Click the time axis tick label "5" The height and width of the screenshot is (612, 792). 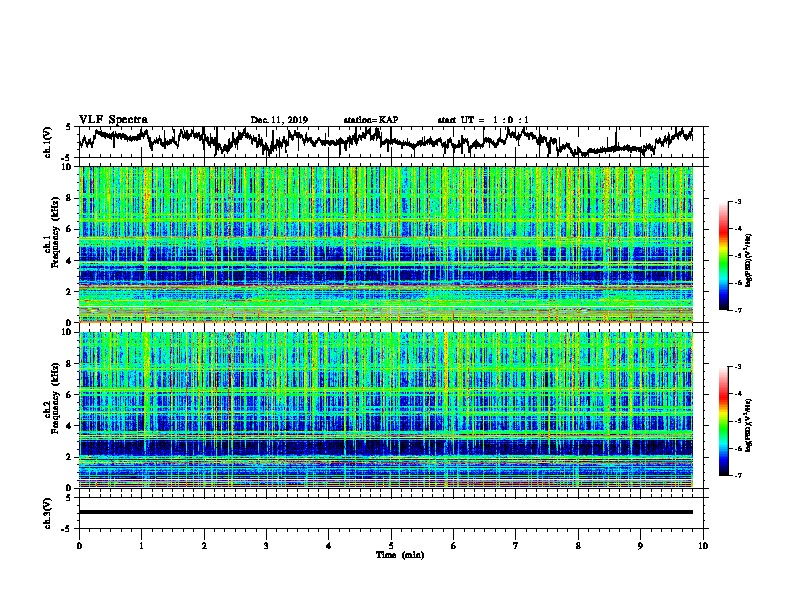391,546
